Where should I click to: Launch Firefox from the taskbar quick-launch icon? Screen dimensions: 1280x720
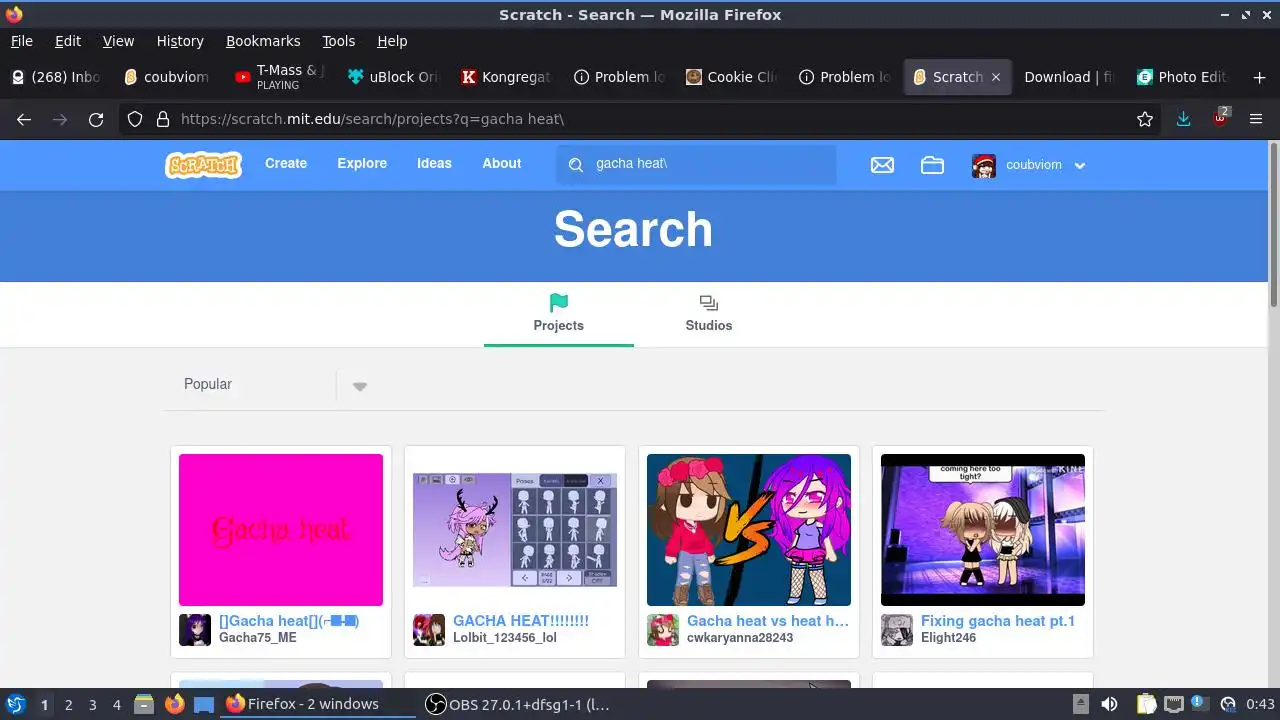(175, 704)
